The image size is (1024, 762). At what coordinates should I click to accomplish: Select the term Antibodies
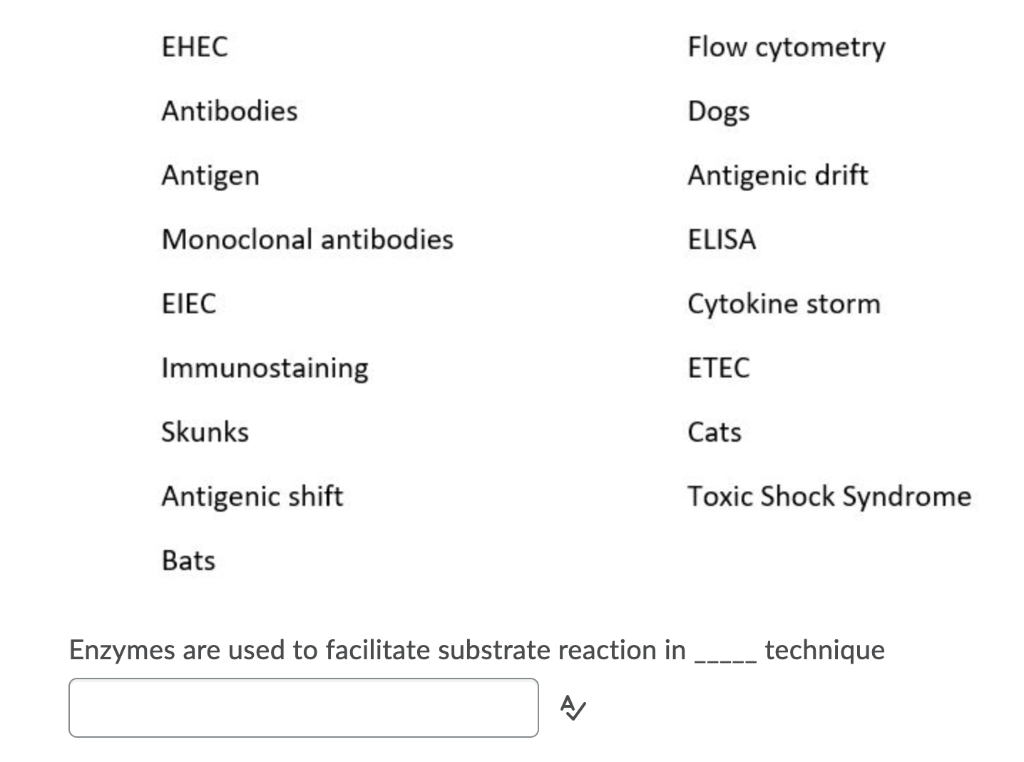(229, 111)
